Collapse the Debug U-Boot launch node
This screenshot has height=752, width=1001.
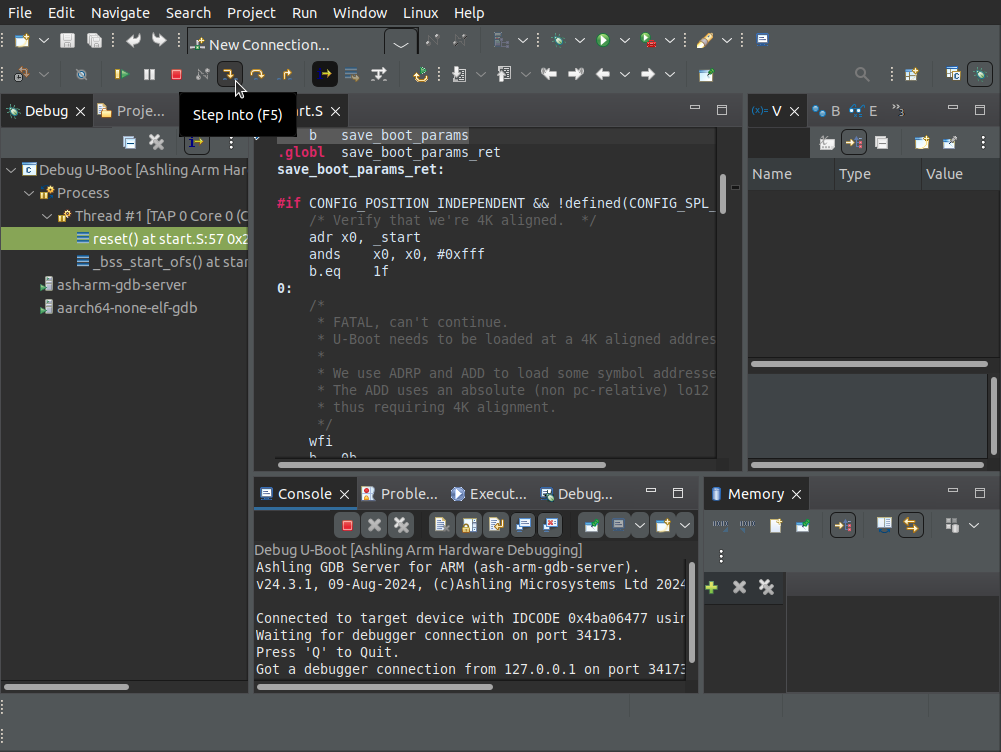[x=11, y=170]
